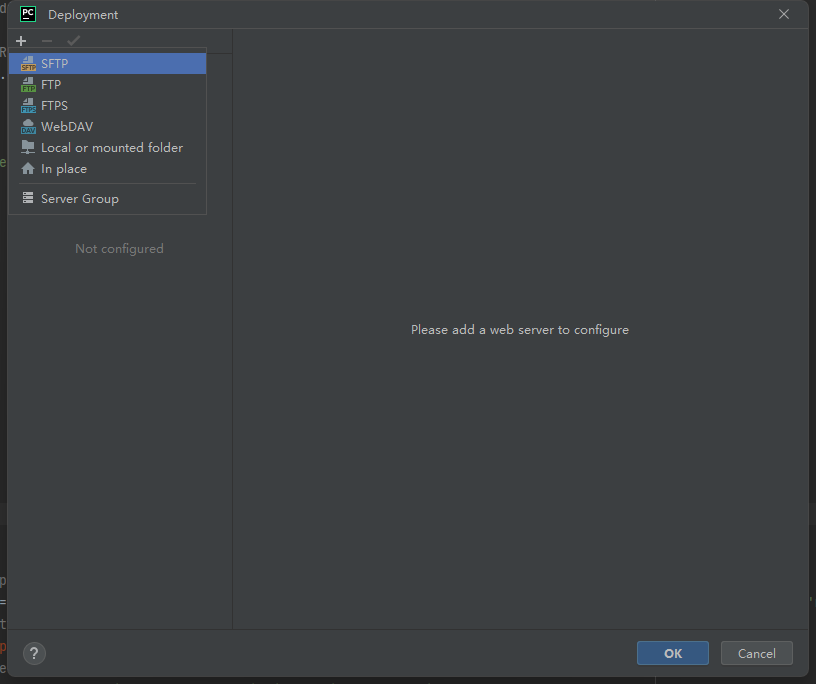
Task: Dismiss the dialog with Cancel
Action: [x=757, y=653]
